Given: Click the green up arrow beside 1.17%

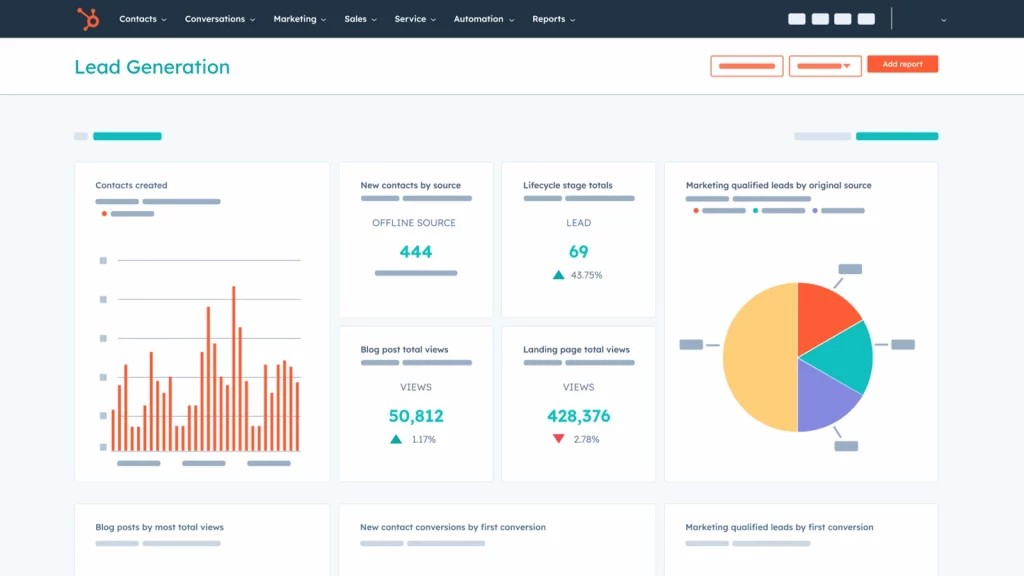Looking at the screenshot, I should (396, 439).
